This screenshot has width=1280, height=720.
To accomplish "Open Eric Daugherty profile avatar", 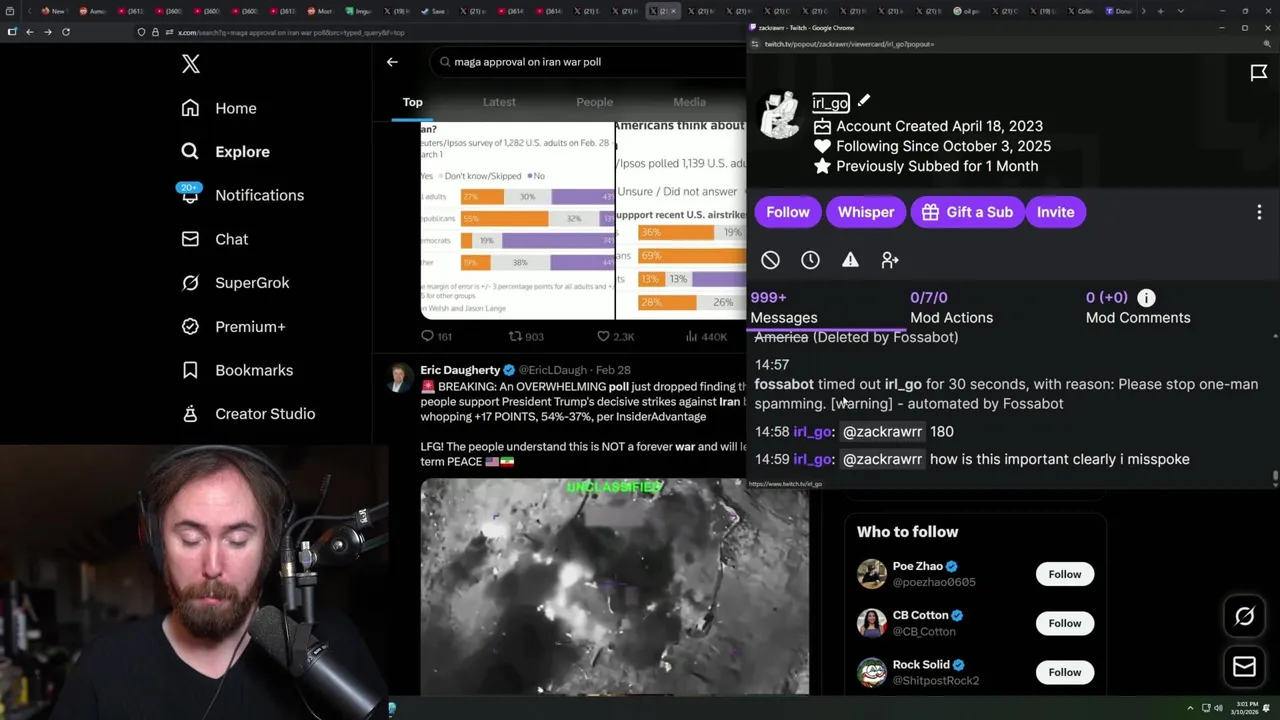I will click(398, 378).
